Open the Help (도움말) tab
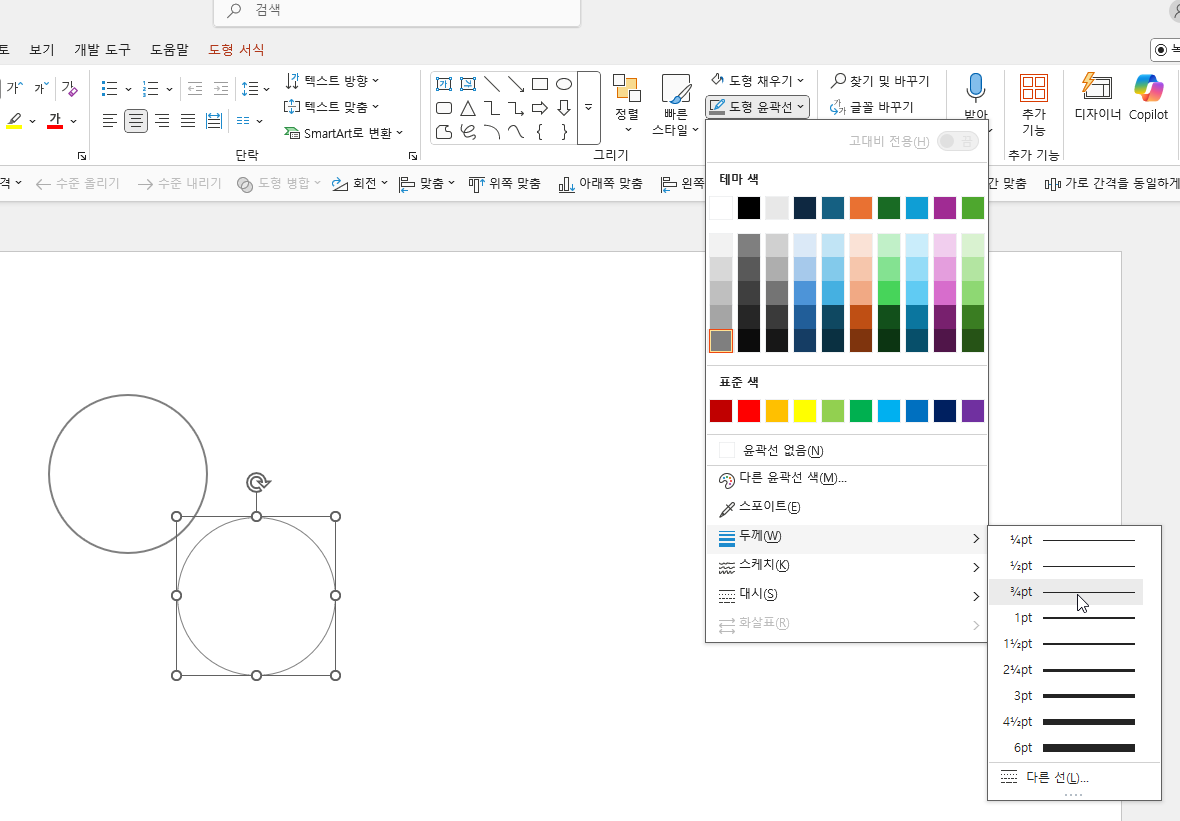This screenshot has width=1180, height=821. pyautogui.click(x=169, y=50)
